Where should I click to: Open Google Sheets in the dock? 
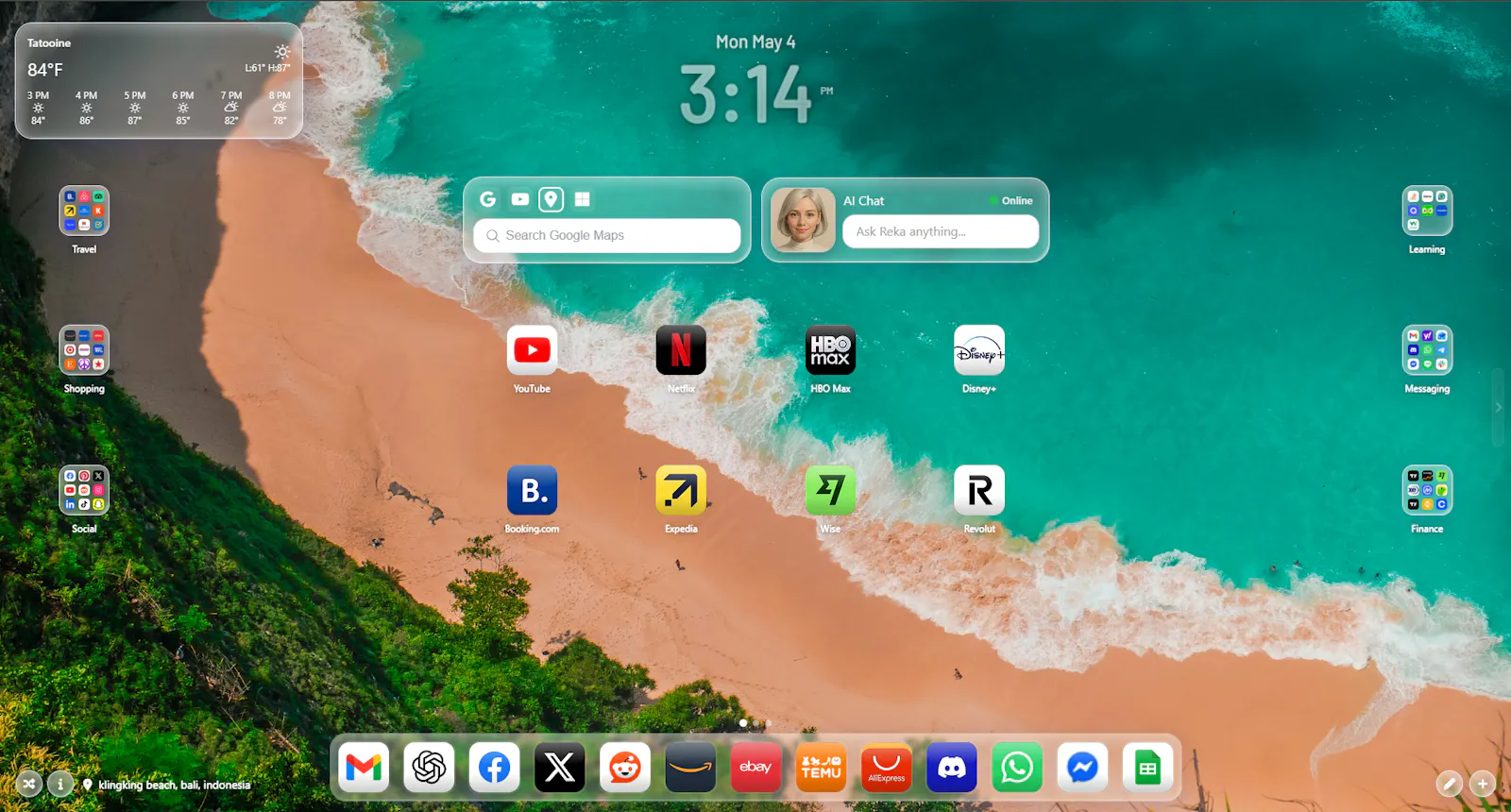(1147, 768)
